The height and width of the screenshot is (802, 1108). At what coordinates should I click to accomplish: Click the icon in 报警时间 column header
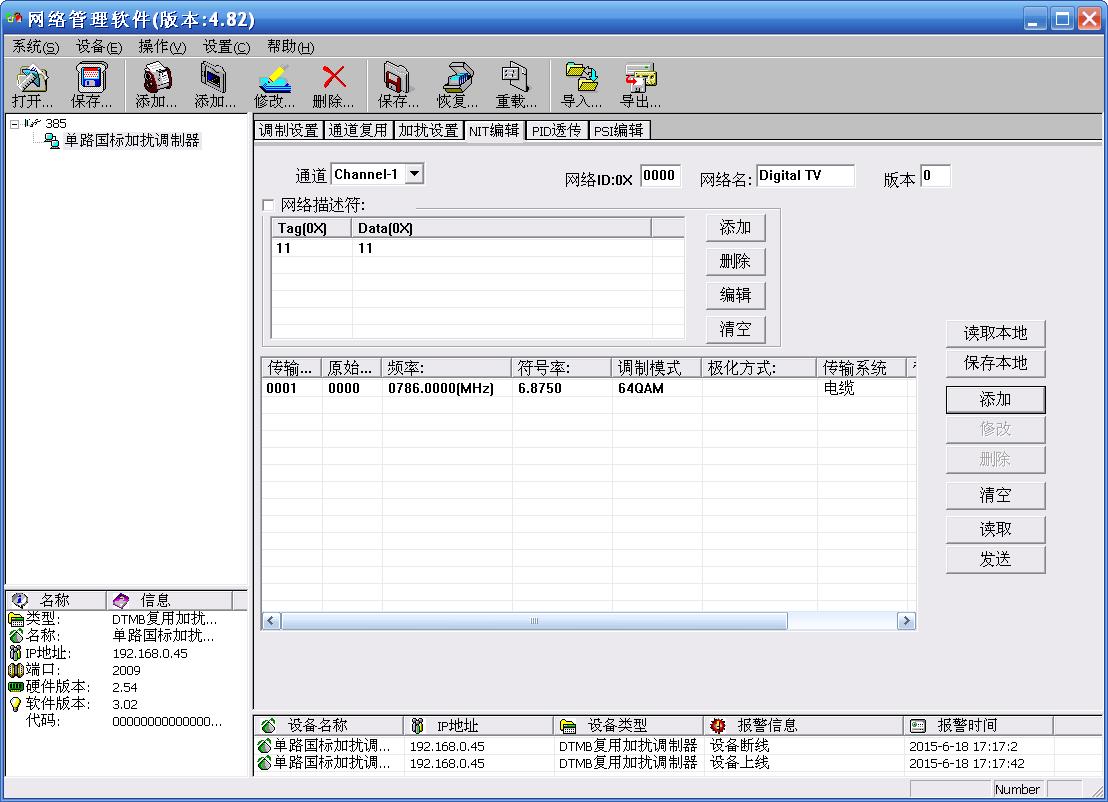[x=918, y=726]
